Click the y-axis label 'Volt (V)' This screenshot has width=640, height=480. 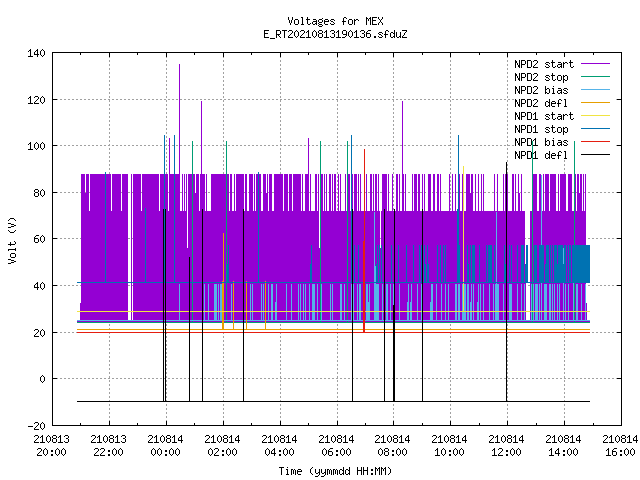click(x=13, y=240)
